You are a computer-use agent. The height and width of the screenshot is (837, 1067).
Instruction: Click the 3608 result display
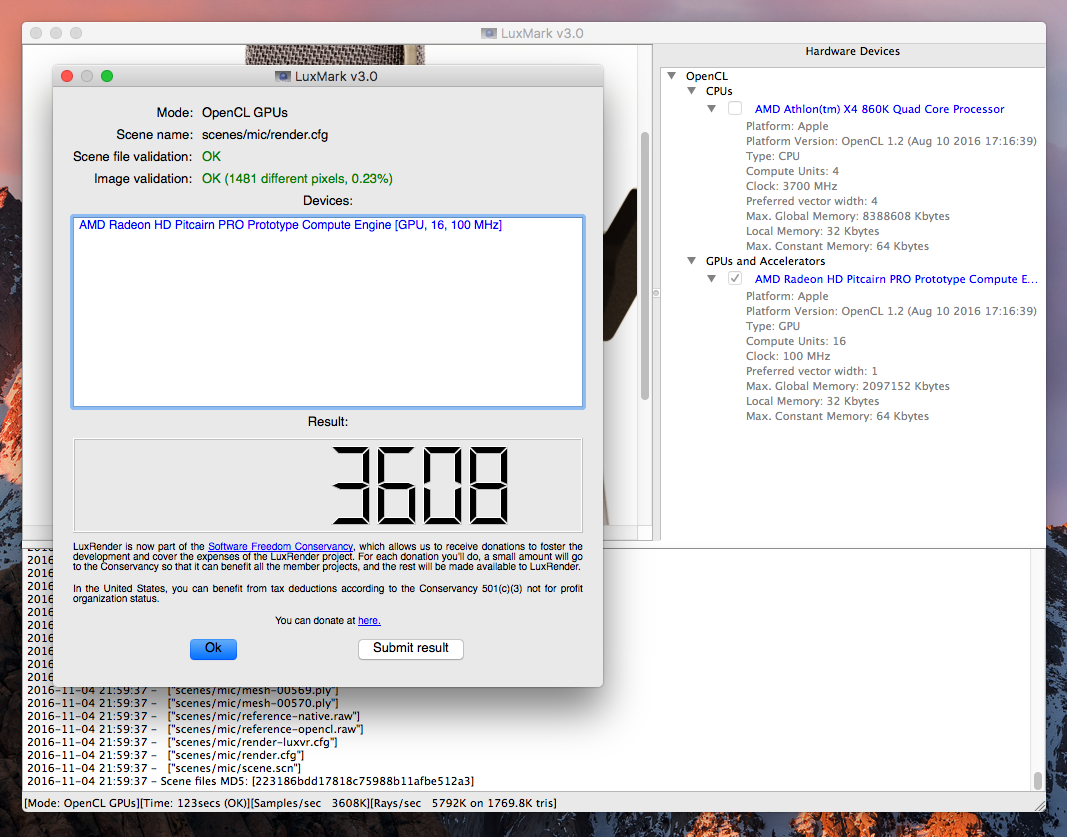(328, 485)
